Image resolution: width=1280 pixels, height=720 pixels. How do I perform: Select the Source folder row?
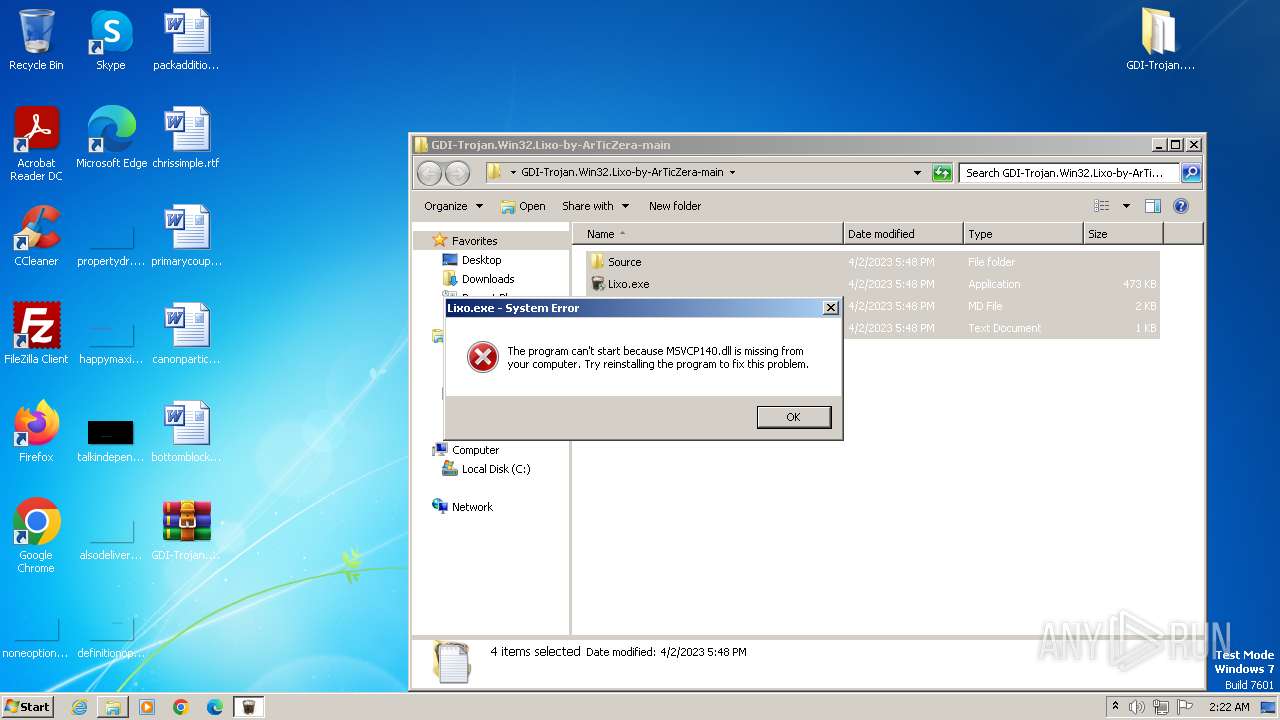tap(872, 262)
